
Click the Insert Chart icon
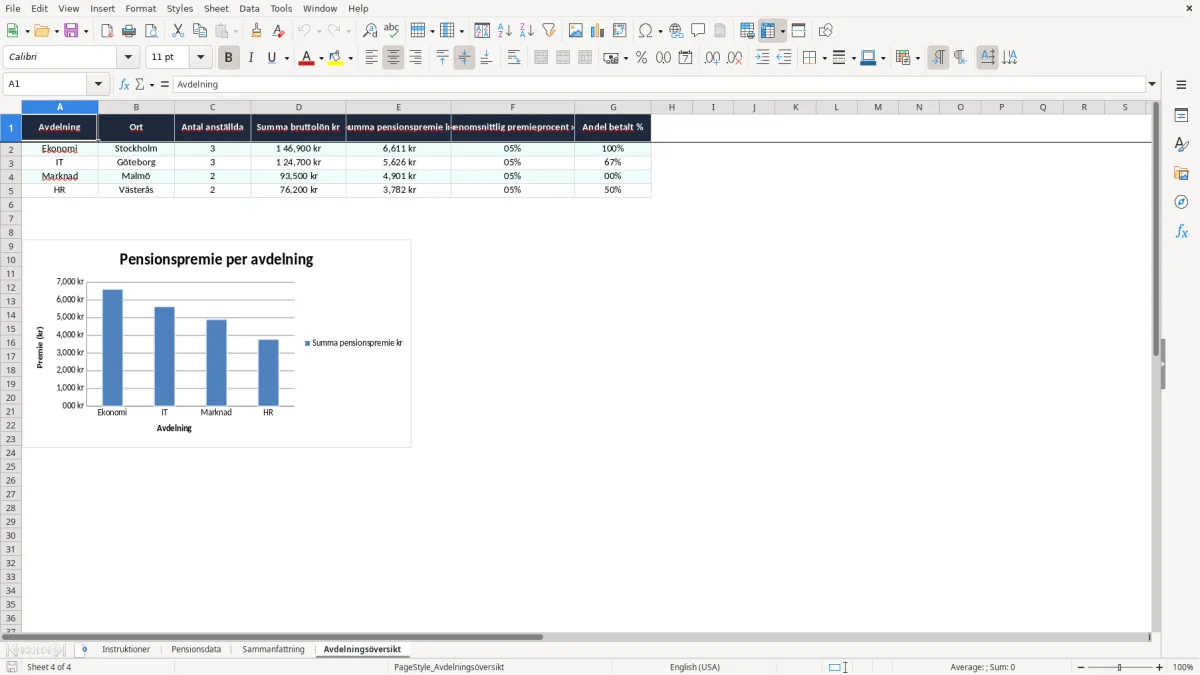pos(598,31)
